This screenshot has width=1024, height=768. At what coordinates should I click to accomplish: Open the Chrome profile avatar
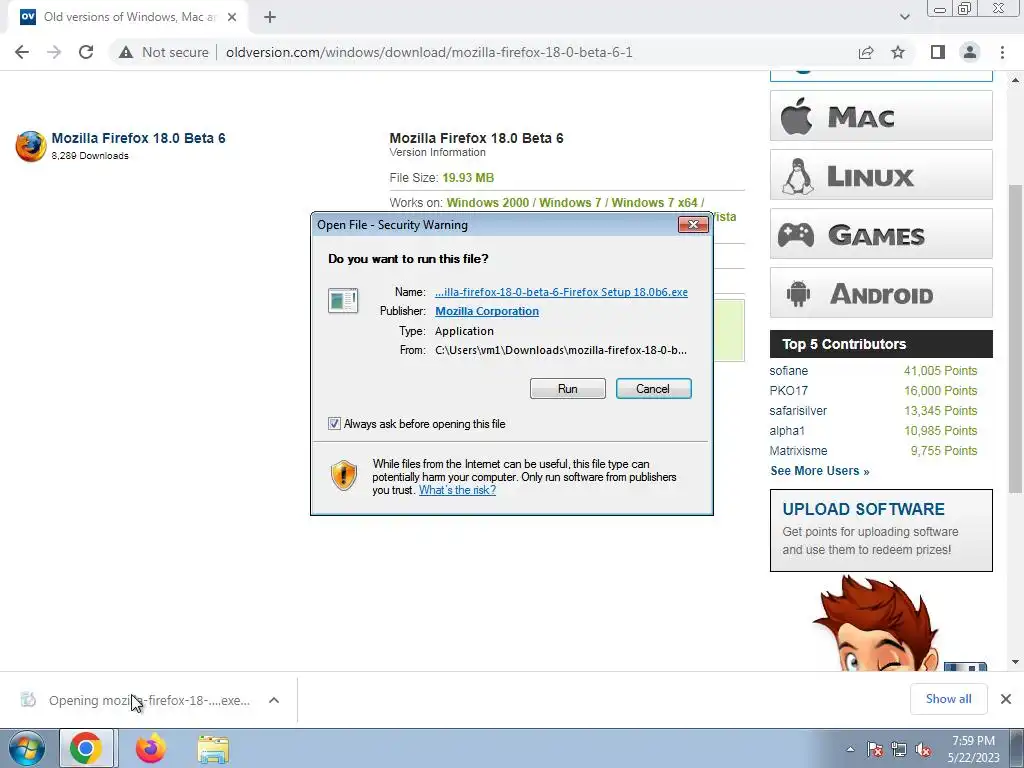pyautogui.click(x=970, y=52)
